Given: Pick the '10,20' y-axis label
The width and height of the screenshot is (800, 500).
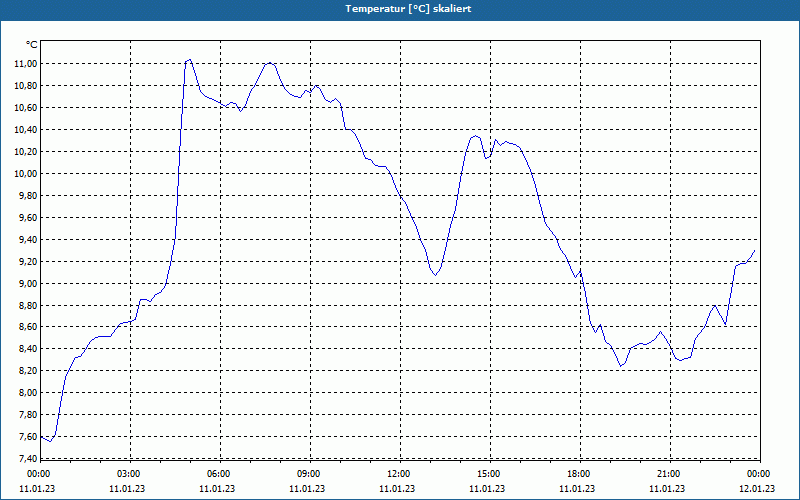Looking at the screenshot, I should click(28, 152).
